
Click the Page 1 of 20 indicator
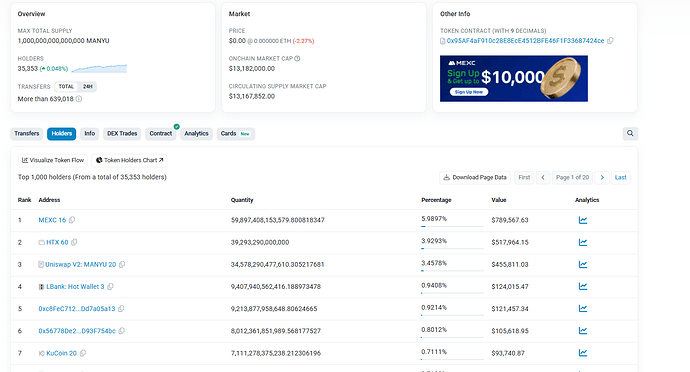pyautogui.click(x=572, y=177)
